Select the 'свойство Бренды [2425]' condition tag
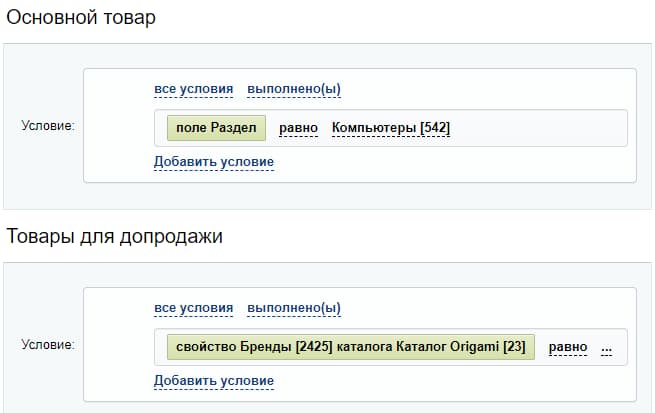This screenshot has width=655, height=413. (351, 347)
